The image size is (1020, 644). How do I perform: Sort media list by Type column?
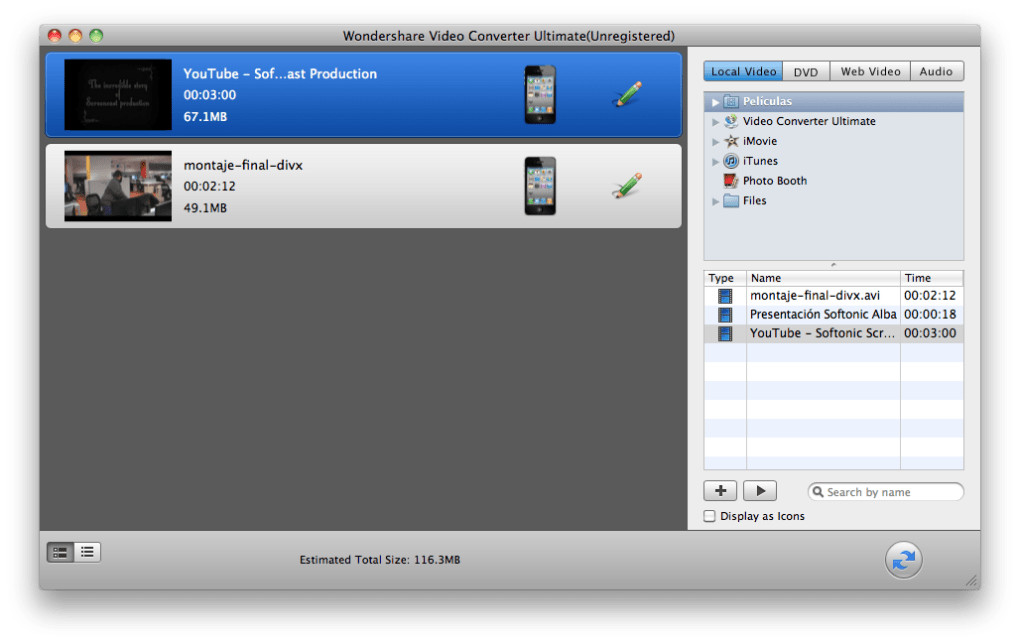pos(725,278)
